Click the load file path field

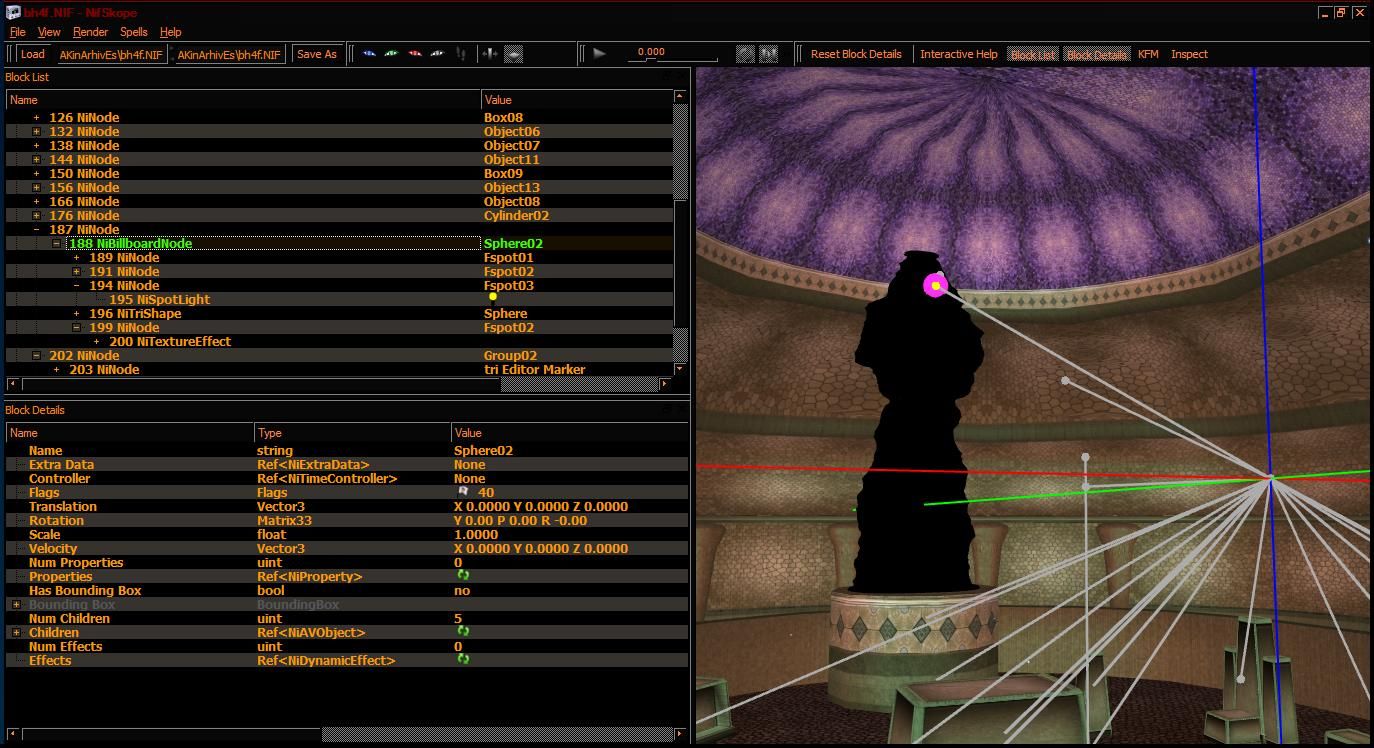[110, 54]
